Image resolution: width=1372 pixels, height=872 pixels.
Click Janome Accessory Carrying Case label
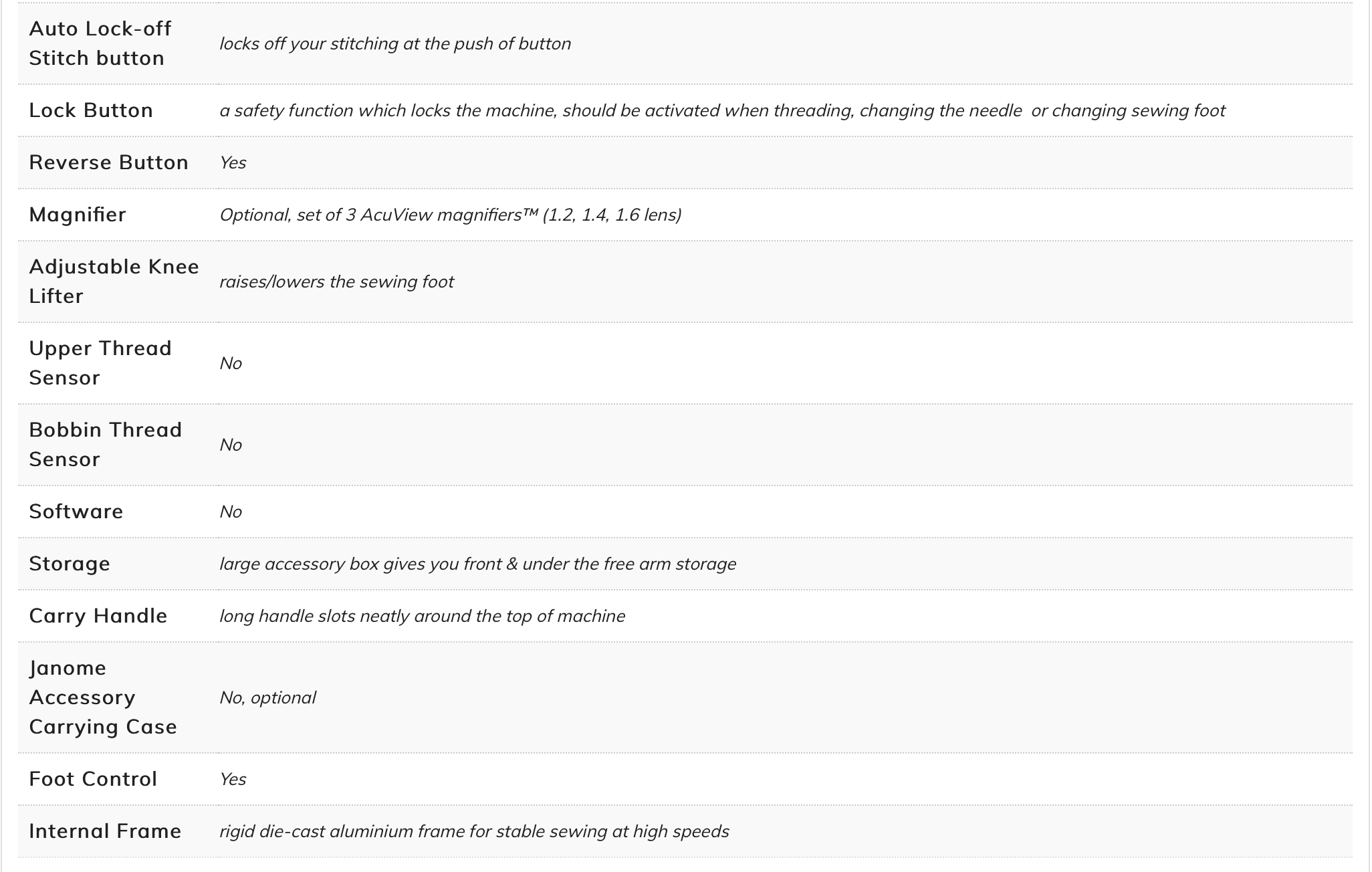[x=103, y=697]
